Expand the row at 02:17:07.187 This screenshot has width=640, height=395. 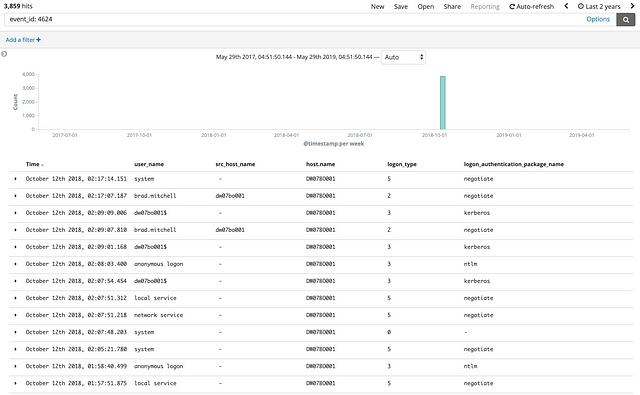[x=16, y=196]
